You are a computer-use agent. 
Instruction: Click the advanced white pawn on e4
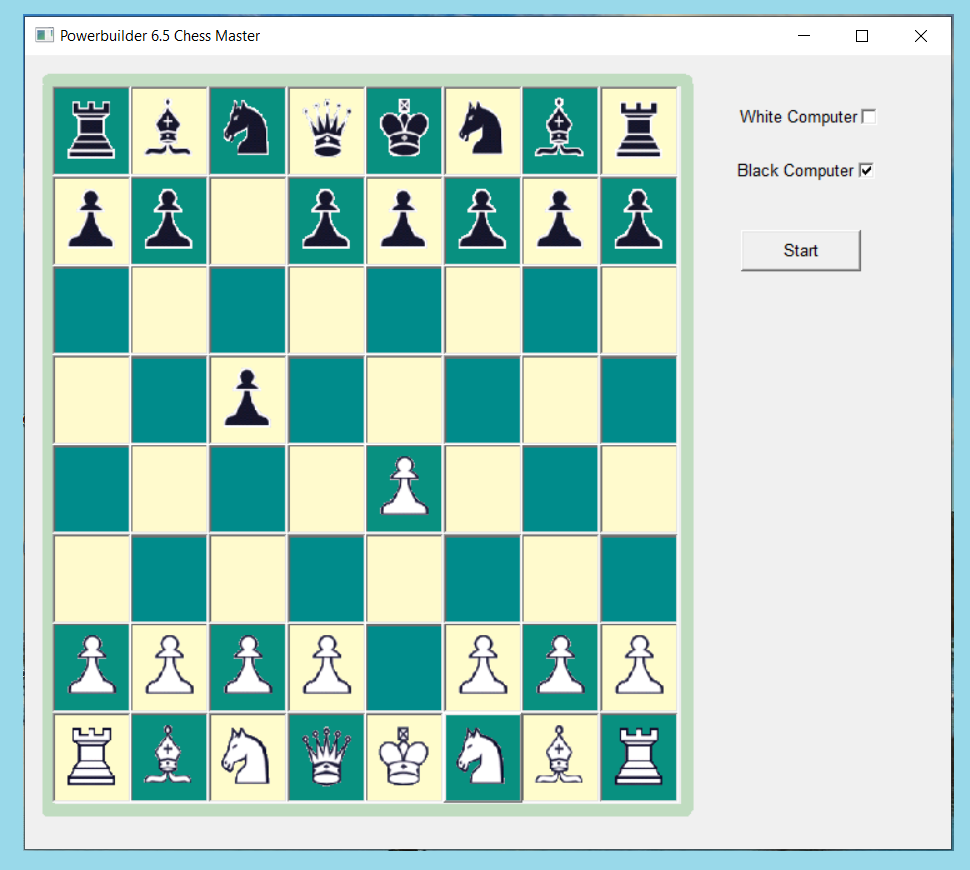pyautogui.click(x=404, y=489)
